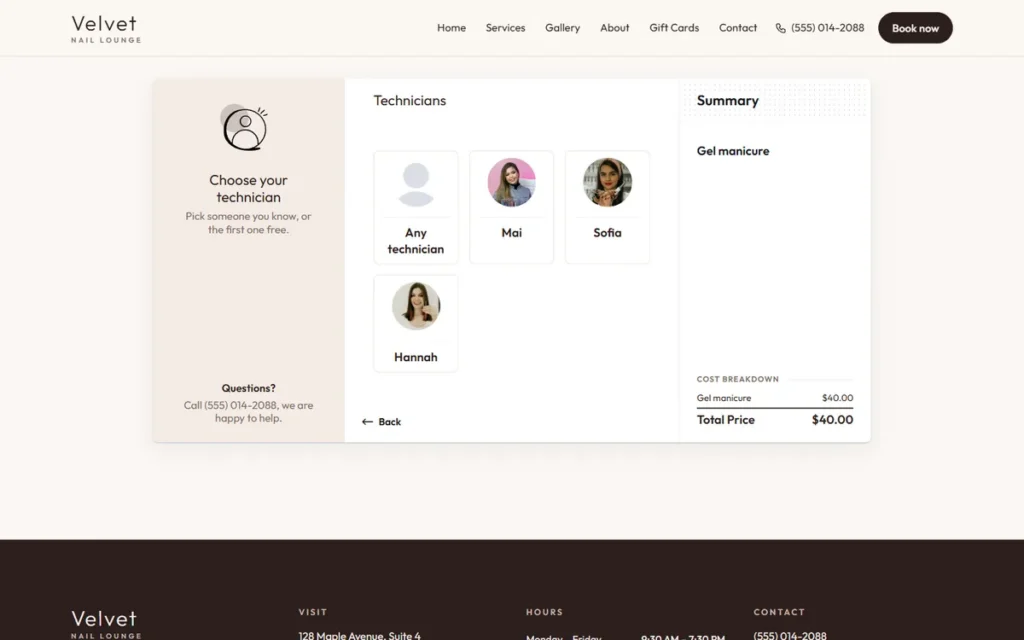Pick the technician named Sofia

(x=607, y=233)
